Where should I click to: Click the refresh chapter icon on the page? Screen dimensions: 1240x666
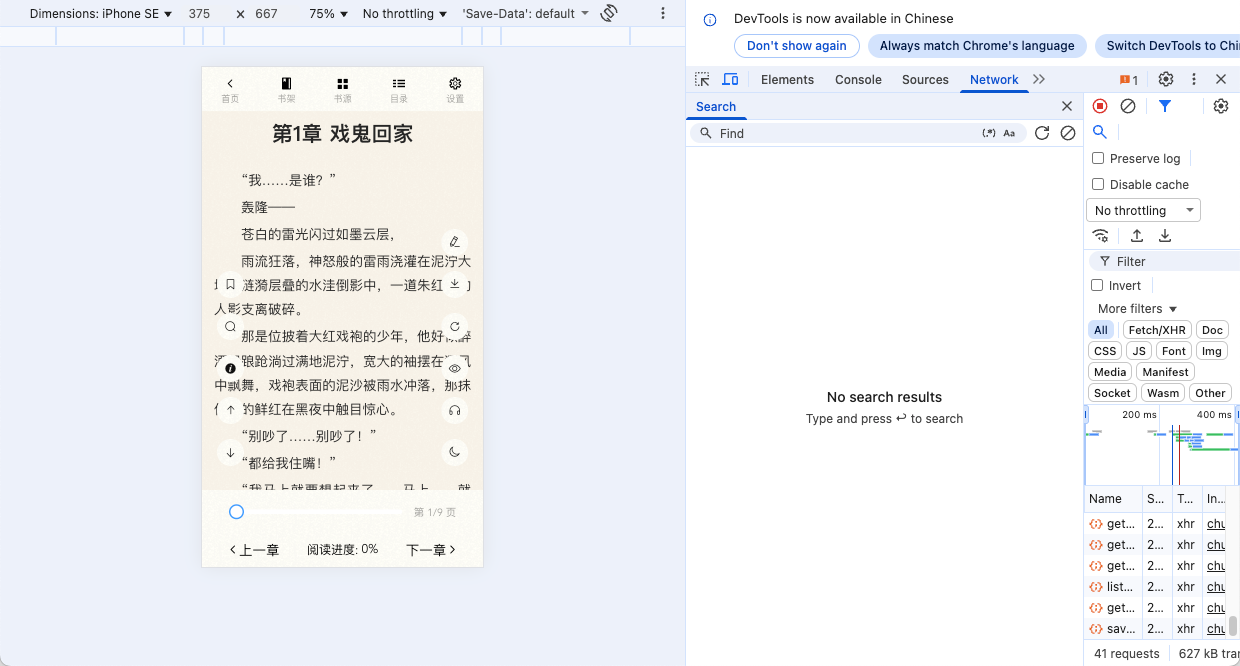pyautogui.click(x=455, y=326)
